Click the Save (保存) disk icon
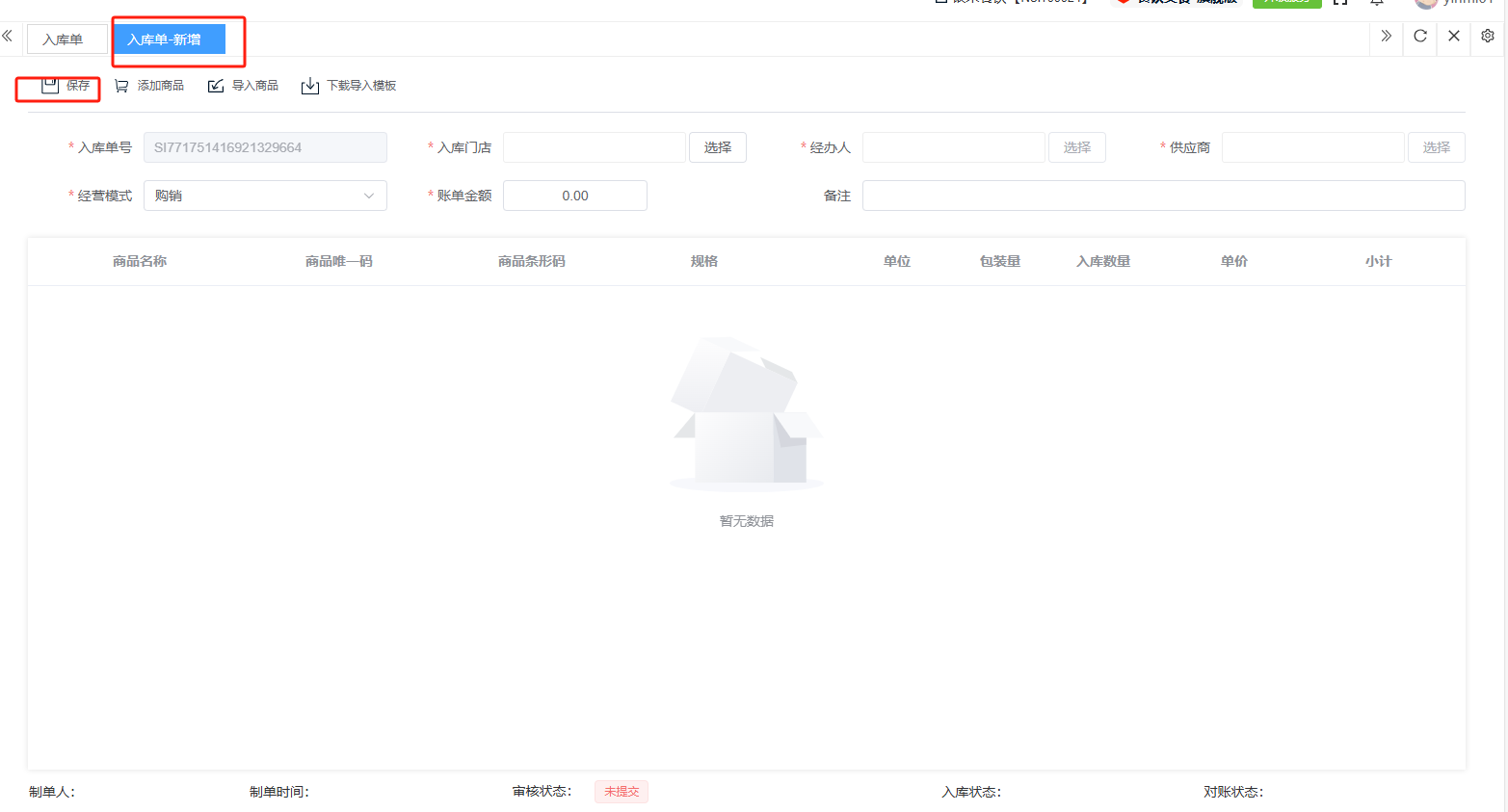Image resolution: width=1508 pixels, height=812 pixels. pyautogui.click(x=50, y=86)
